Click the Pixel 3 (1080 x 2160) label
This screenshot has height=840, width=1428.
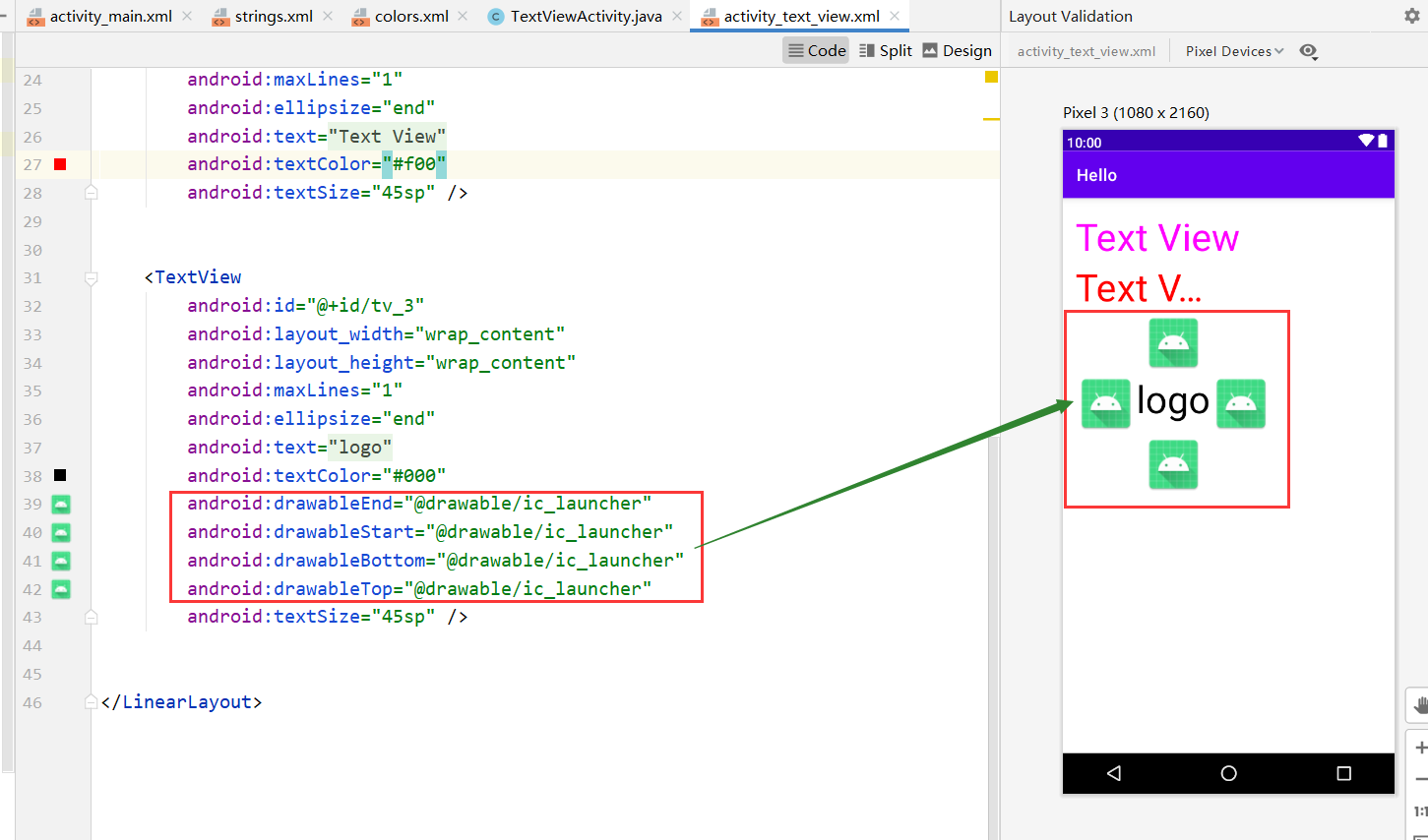point(1136,113)
